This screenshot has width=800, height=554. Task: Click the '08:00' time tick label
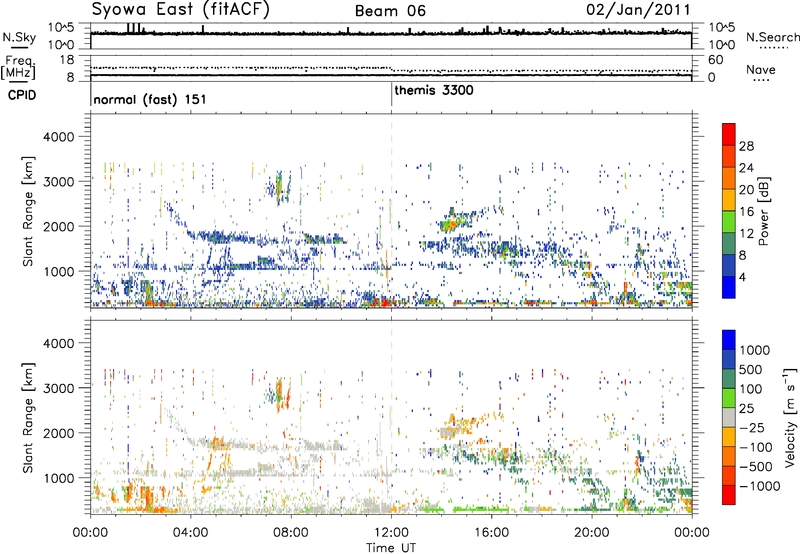tap(290, 533)
